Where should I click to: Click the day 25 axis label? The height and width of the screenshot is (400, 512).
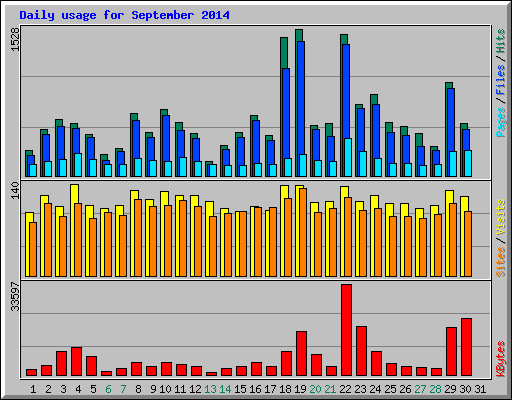click(x=390, y=389)
